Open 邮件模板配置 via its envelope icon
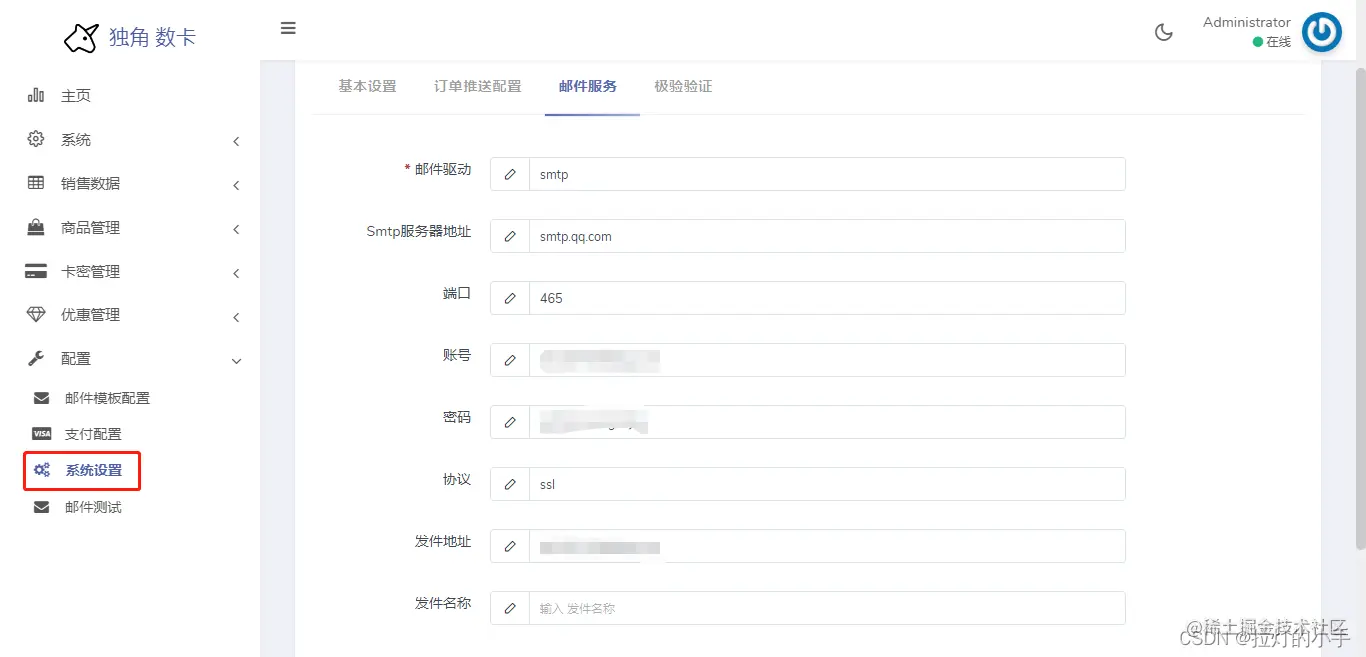 pyautogui.click(x=41, y=397)
